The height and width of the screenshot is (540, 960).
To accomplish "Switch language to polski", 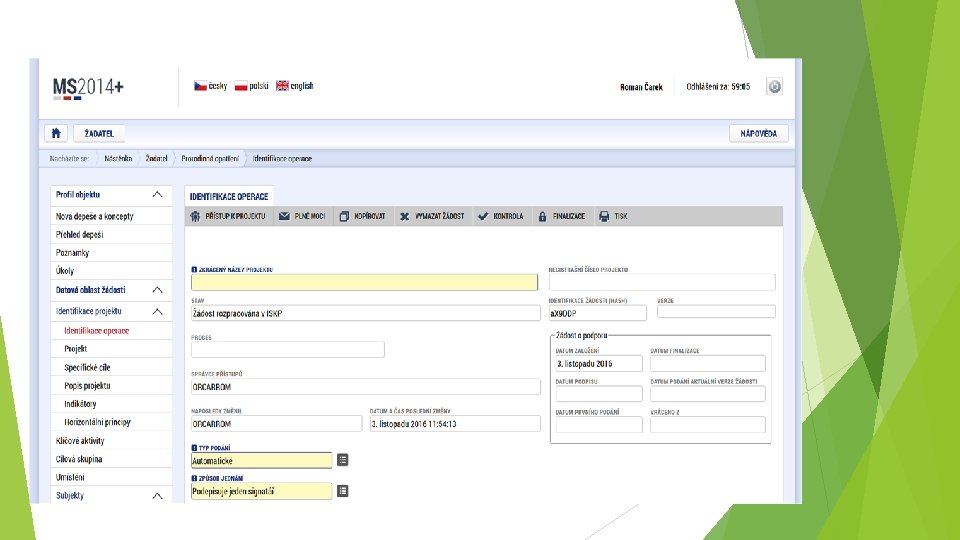I will click(252, 86).
